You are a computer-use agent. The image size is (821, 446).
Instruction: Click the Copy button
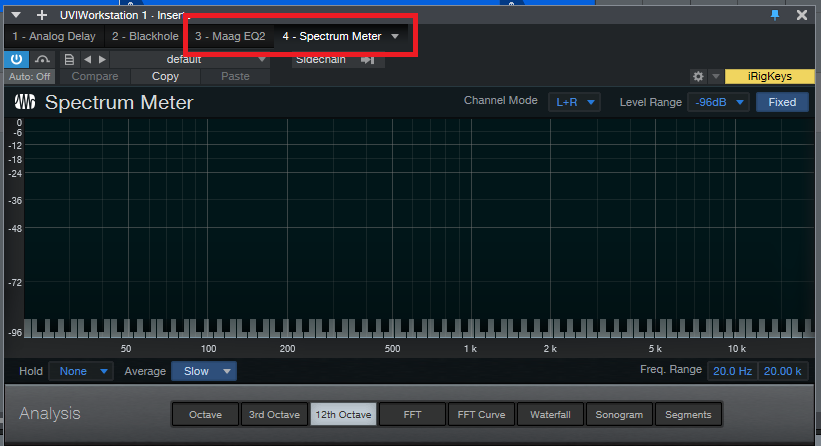pos(165,76)
